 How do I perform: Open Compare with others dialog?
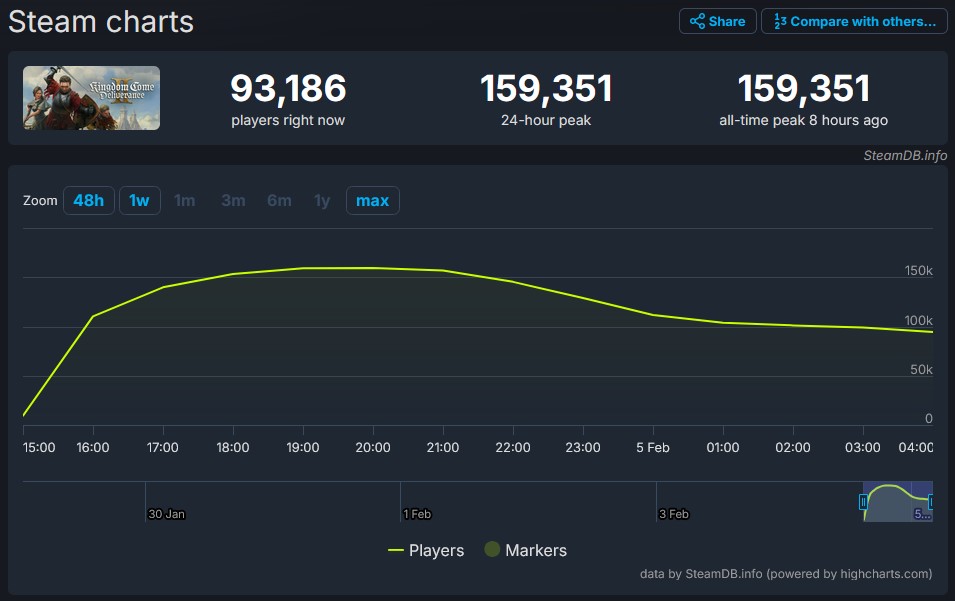tap(854, 21)
